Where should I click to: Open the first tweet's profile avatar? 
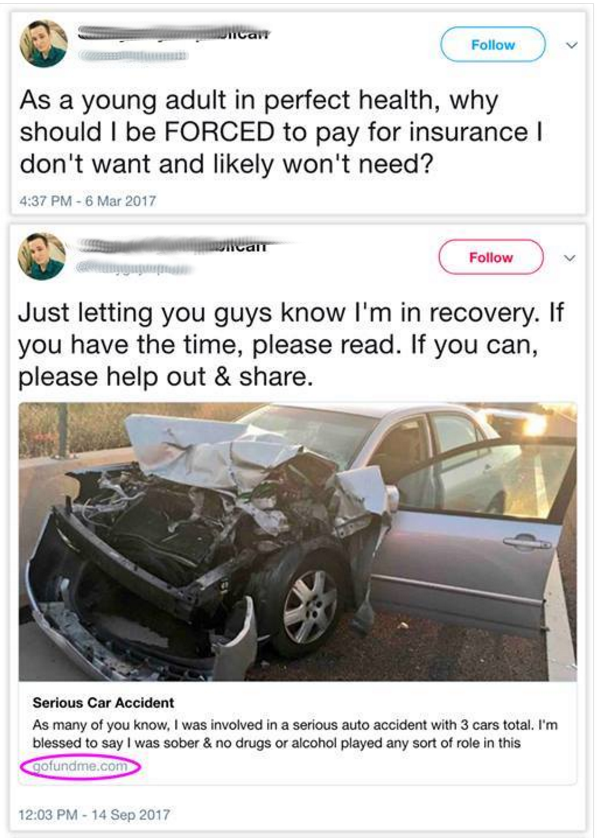point(43,44)
